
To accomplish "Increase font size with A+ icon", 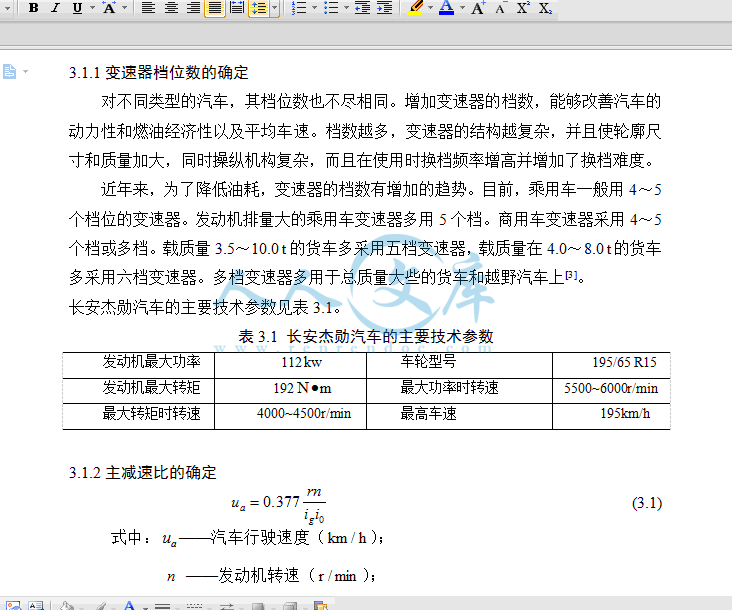I will click(x=478, y=7).
